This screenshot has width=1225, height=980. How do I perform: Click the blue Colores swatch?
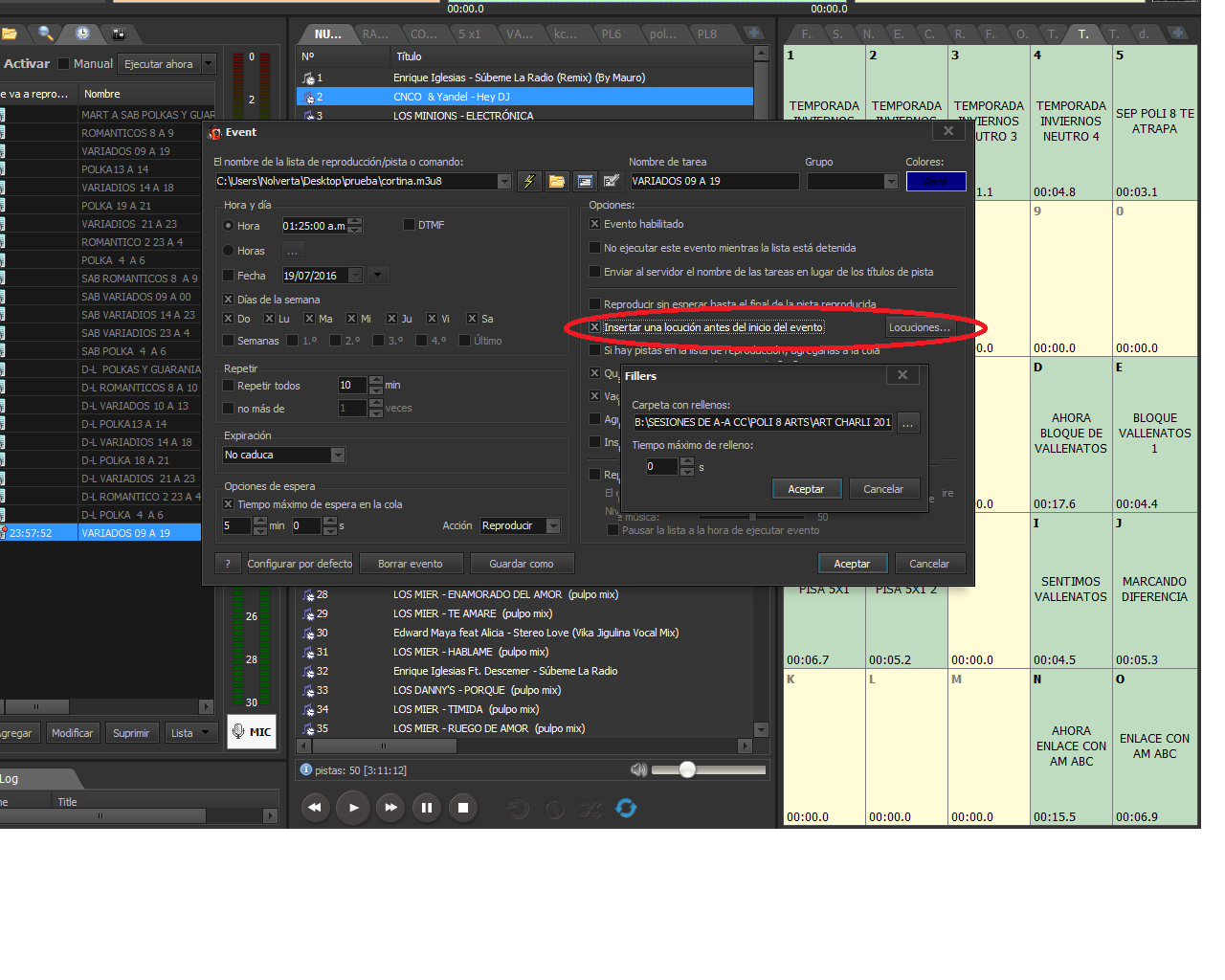(x=935, y=181)
